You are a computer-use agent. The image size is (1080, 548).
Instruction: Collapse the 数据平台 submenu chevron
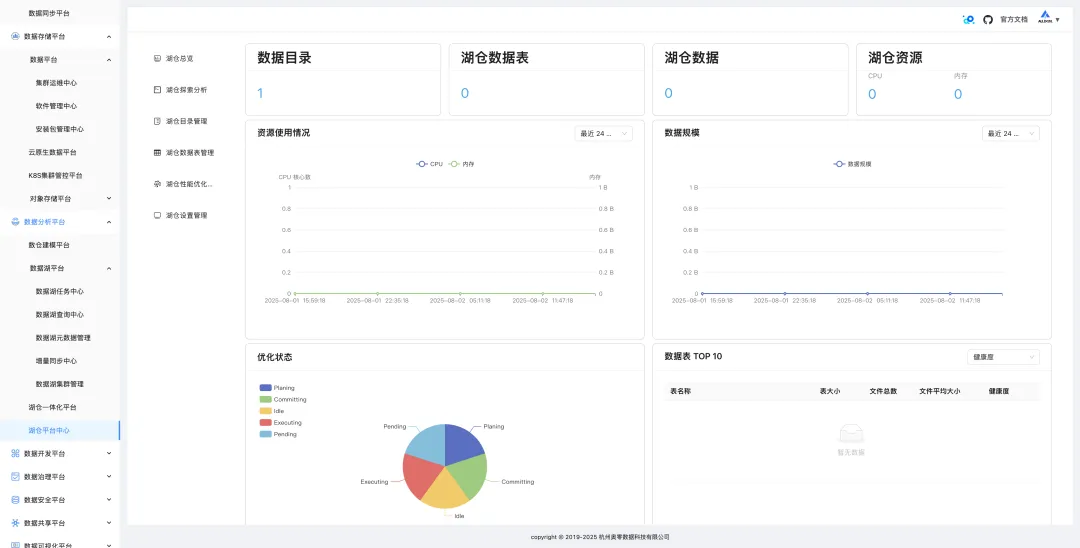[x=109, y=60]
